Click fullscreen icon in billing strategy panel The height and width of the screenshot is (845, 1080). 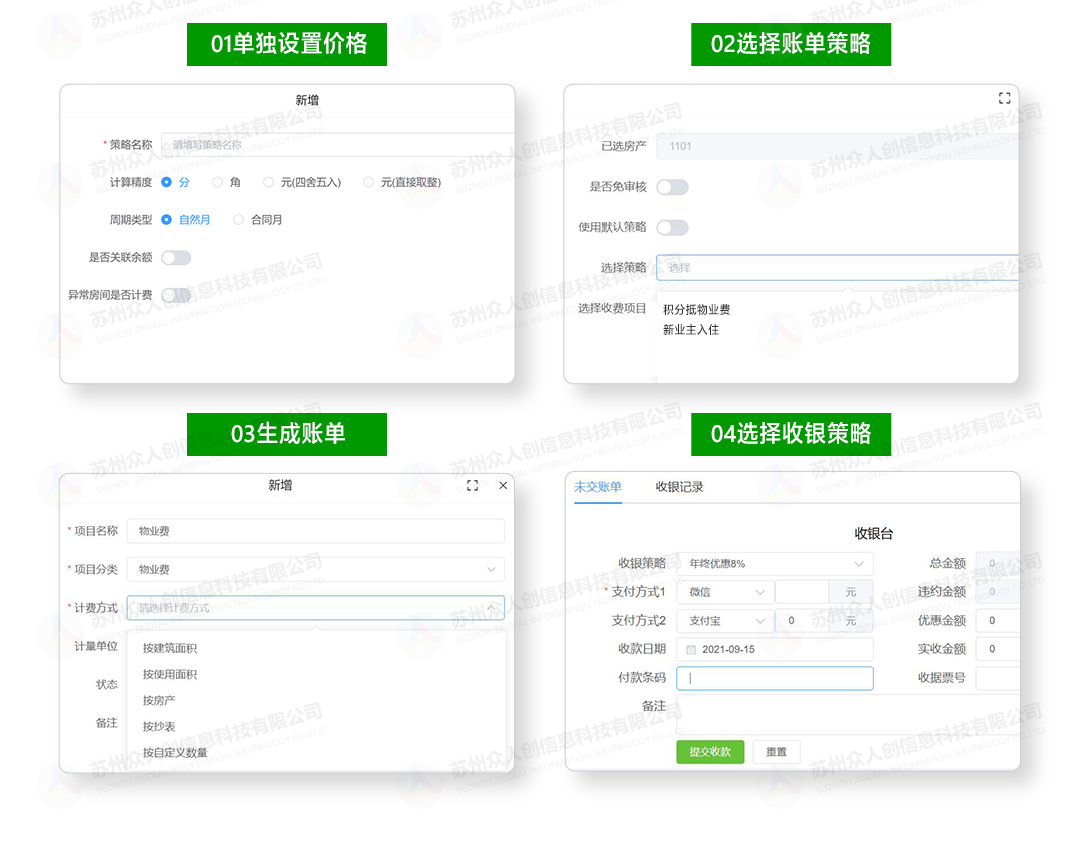coord(1004,98)
